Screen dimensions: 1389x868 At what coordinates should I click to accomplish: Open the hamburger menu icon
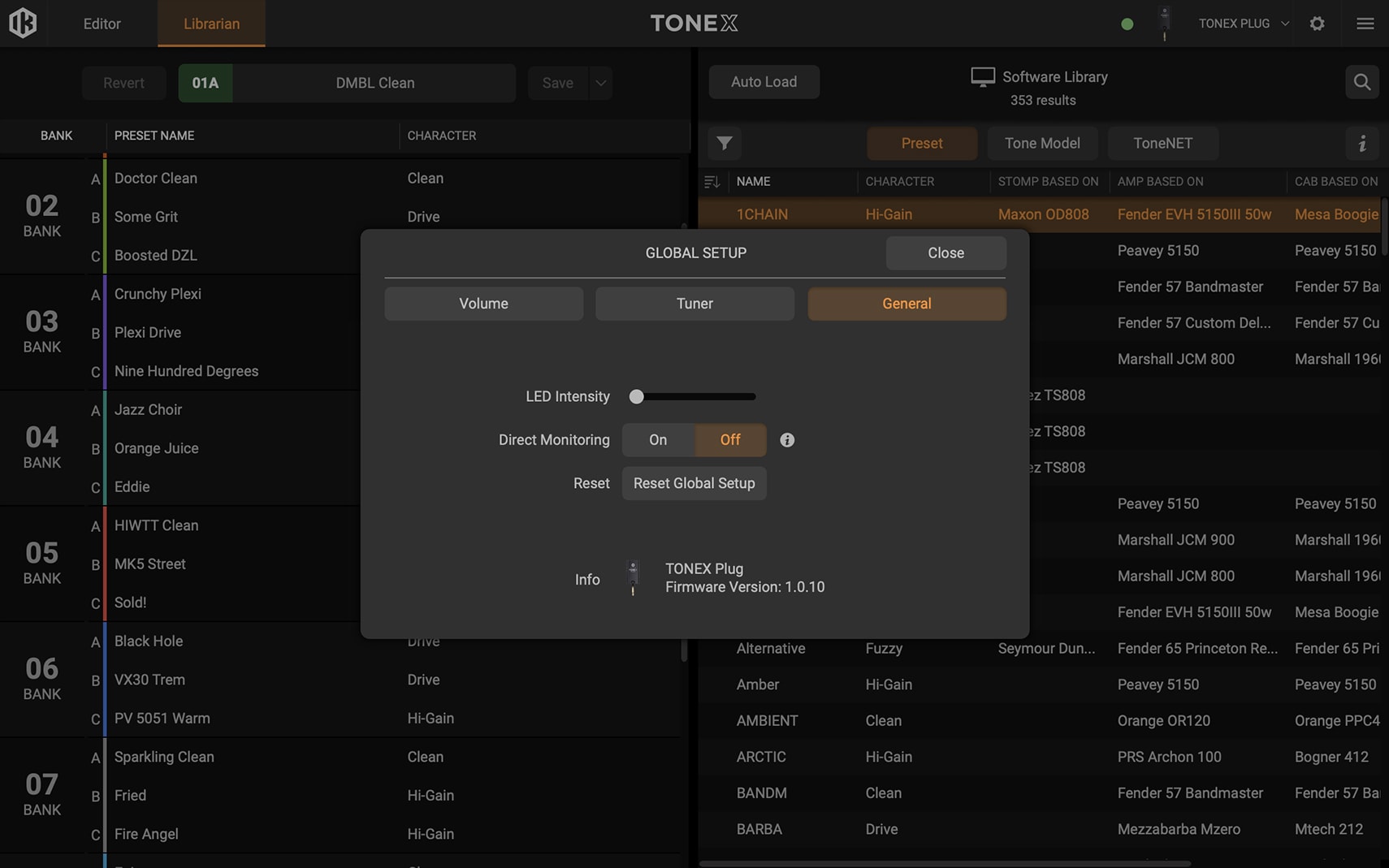tap(1365, 24)
